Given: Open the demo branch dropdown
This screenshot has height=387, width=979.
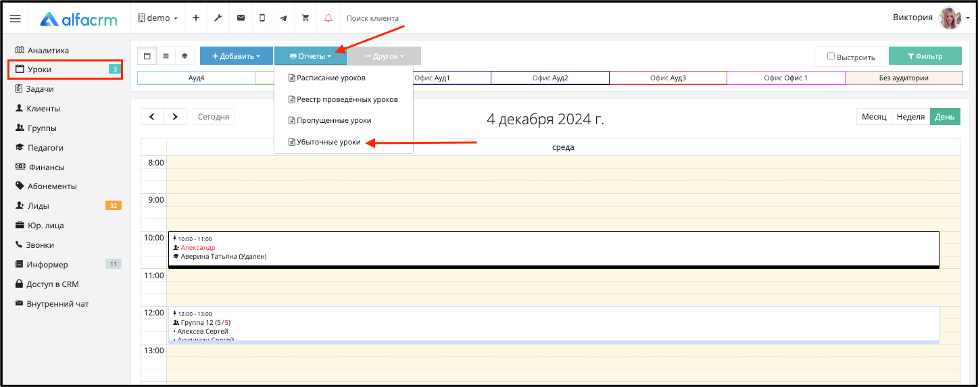Looking at the screenshot, I should pyautogui.click(x=158, y=18).
